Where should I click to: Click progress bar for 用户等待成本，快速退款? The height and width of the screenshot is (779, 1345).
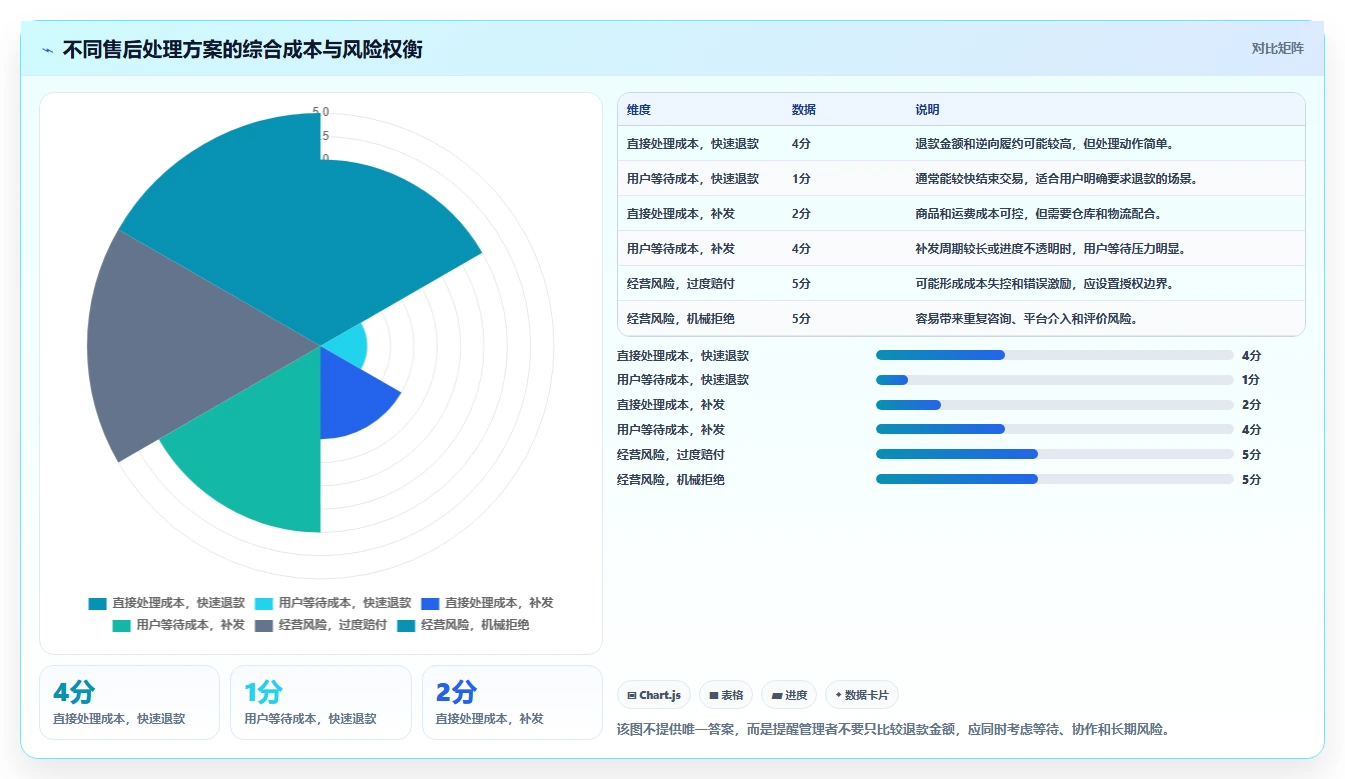pyautogui.click(x=1055, y=380)
